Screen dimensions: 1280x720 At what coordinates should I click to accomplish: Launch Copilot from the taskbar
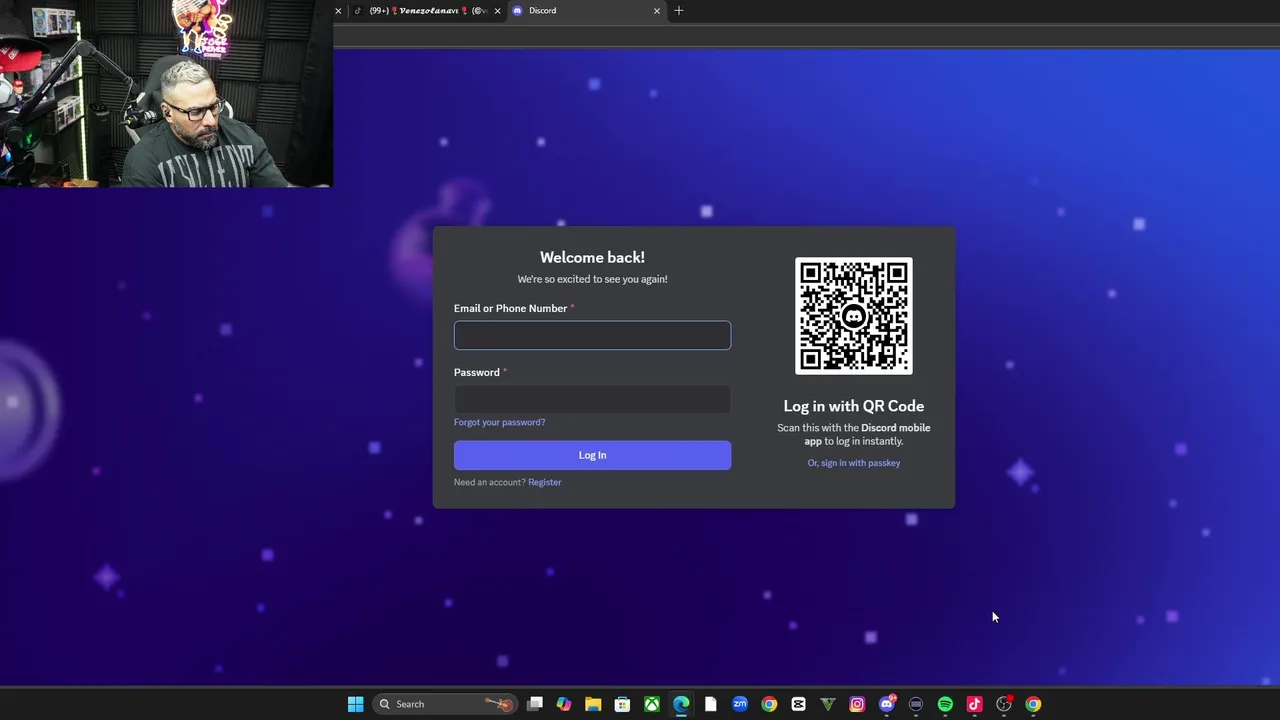click(564, 704)
